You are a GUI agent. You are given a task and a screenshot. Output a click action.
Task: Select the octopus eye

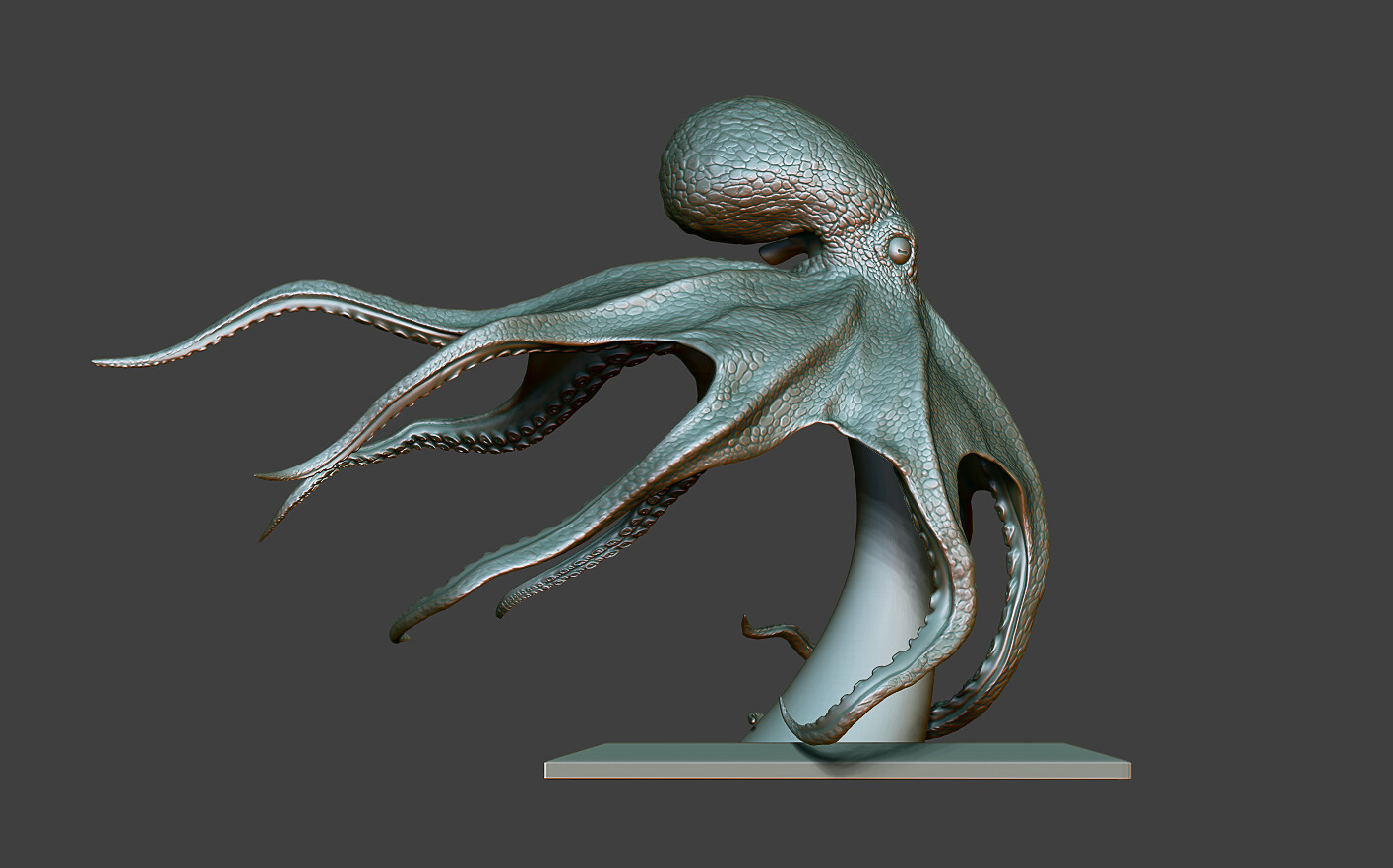coord(901,248)
